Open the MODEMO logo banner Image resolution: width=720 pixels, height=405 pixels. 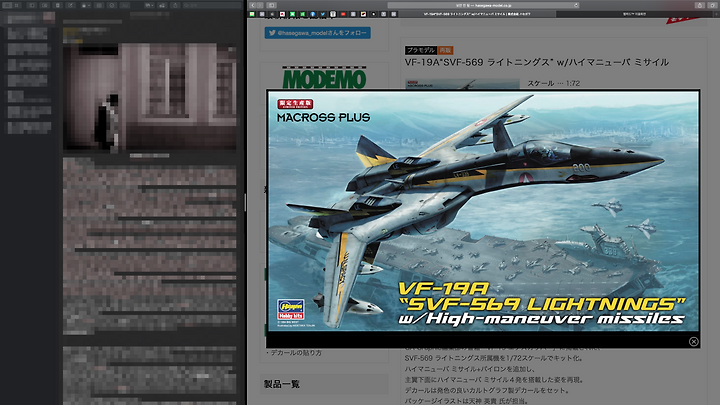(x=324, y=79)
